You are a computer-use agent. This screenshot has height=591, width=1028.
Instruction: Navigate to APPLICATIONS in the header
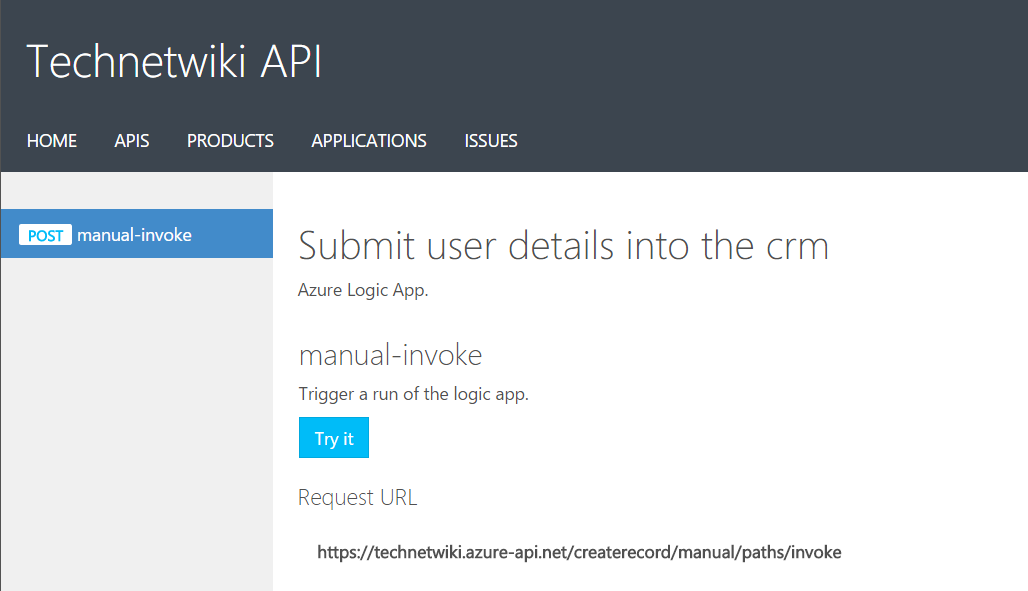[369, 141]
